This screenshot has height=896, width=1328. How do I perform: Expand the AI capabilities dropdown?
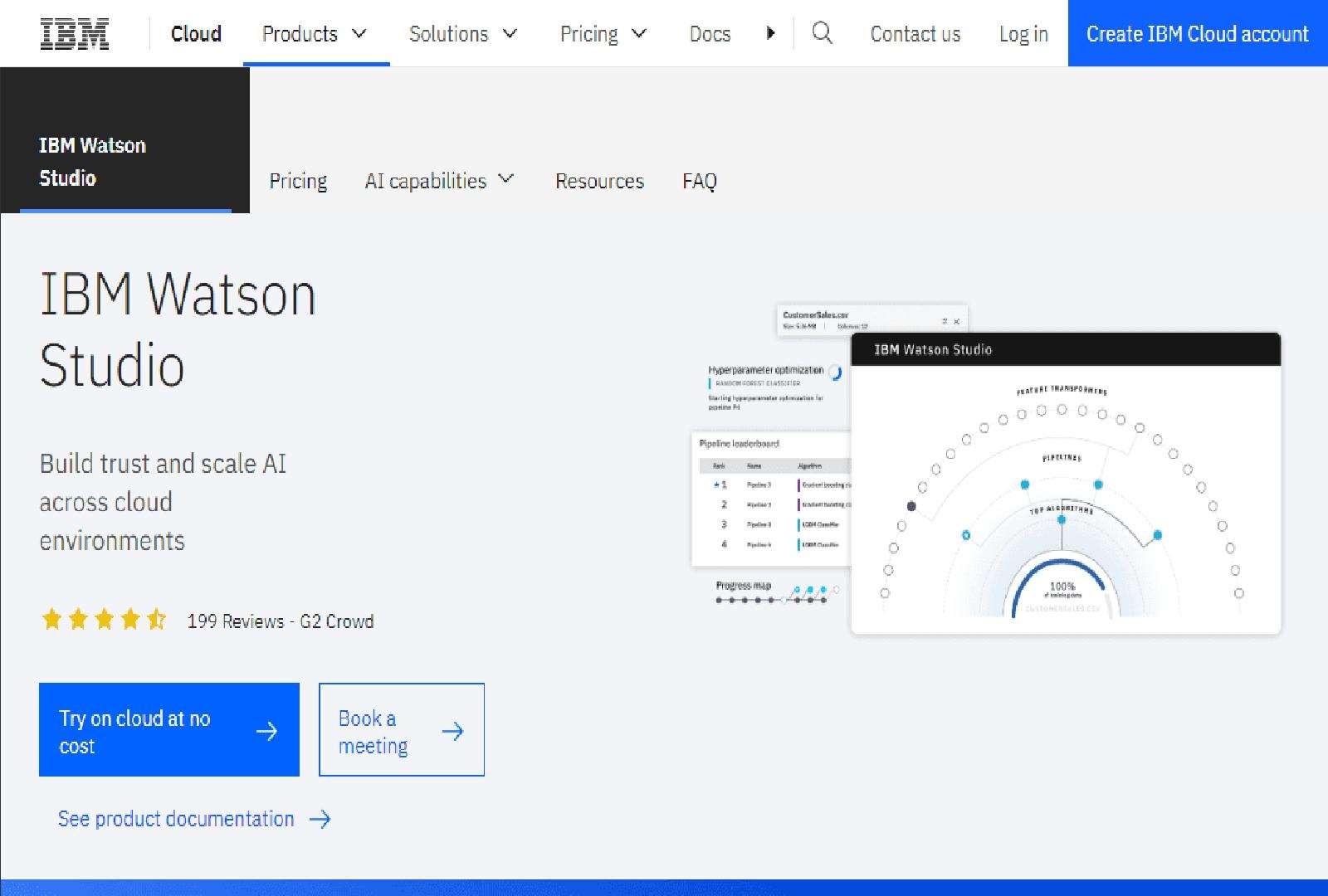click(440, 181)
